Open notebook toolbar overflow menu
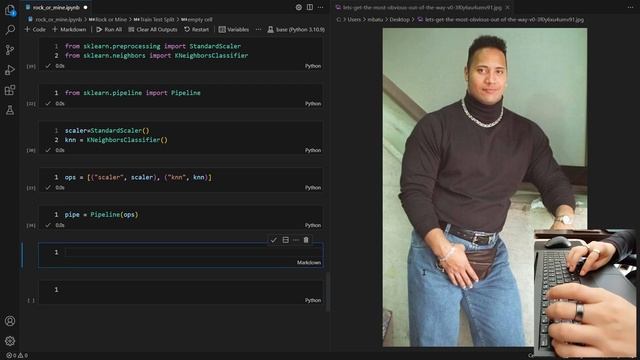Image resolution: width=640 pixels, height=360 pixels. coord(258,29)
